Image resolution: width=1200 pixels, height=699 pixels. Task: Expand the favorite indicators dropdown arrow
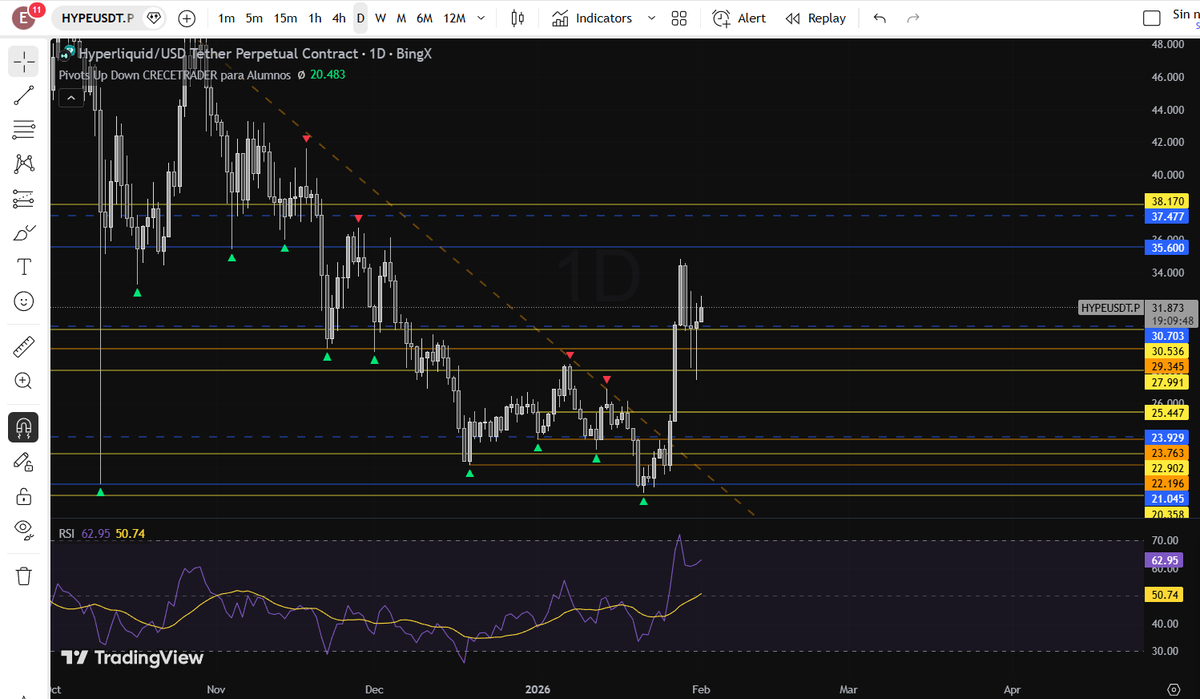point(651,18)
